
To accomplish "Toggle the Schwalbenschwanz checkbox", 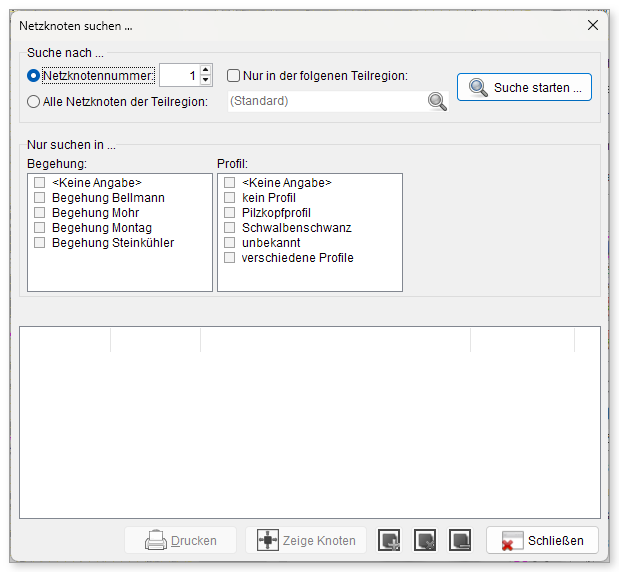I will point(229,227).
